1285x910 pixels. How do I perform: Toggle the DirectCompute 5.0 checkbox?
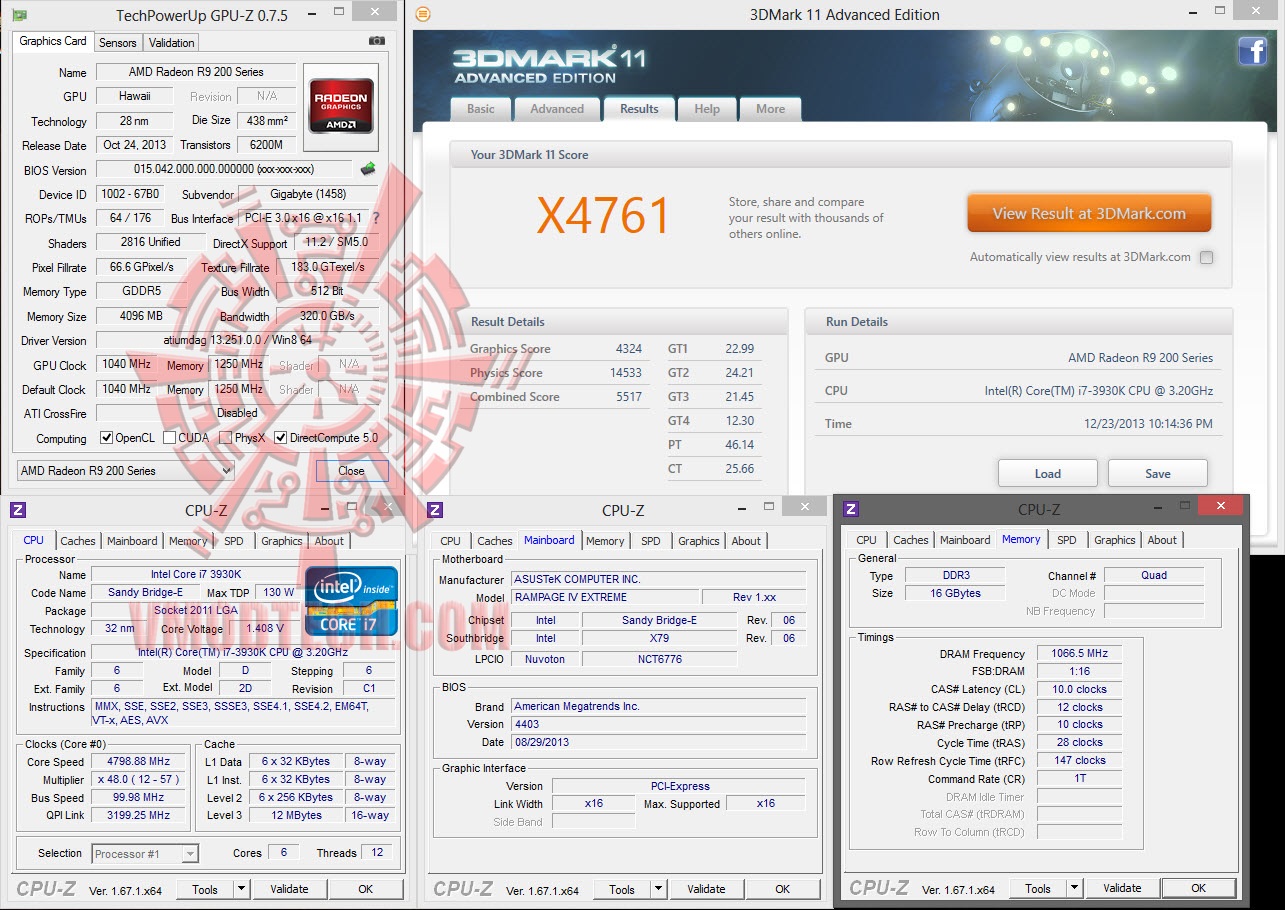pos(281,438)
